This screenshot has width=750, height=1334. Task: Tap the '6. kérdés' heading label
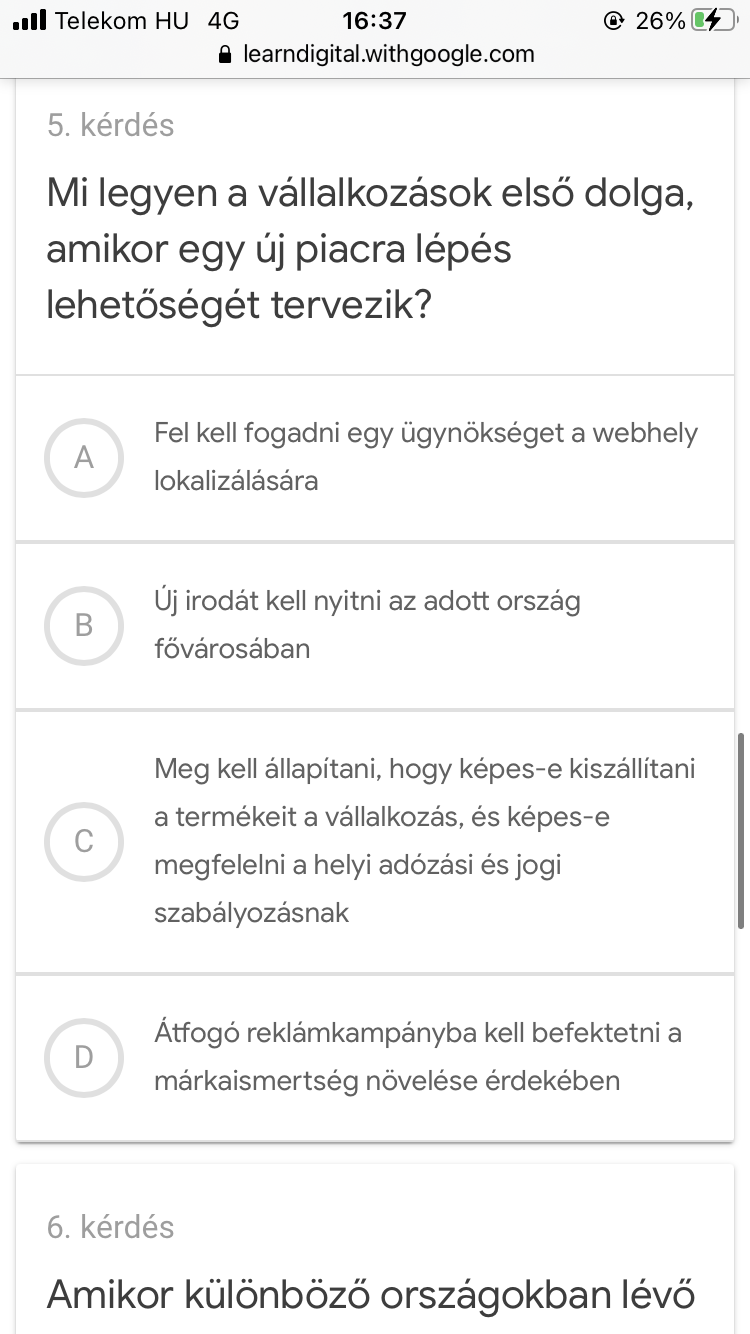coord(111,1227)
